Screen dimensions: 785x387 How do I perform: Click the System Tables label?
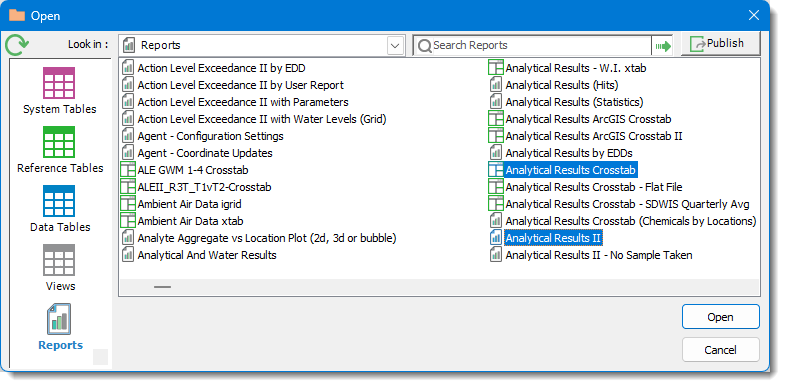click(60, 109)
